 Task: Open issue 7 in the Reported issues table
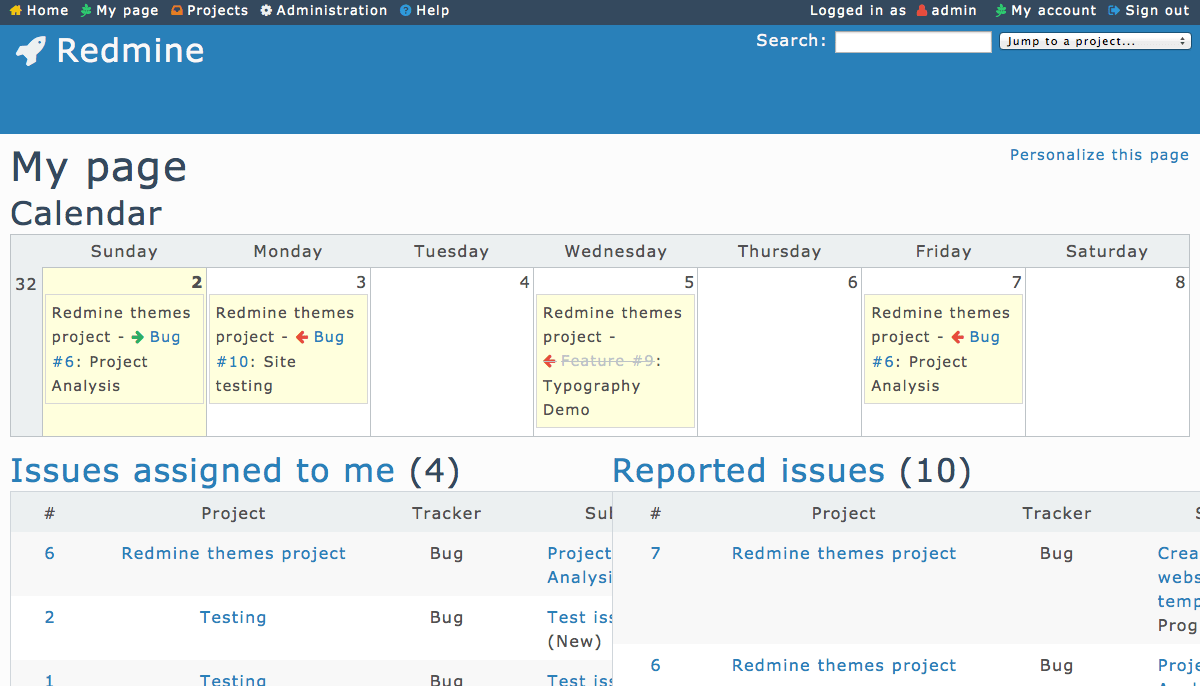point(656,553)
